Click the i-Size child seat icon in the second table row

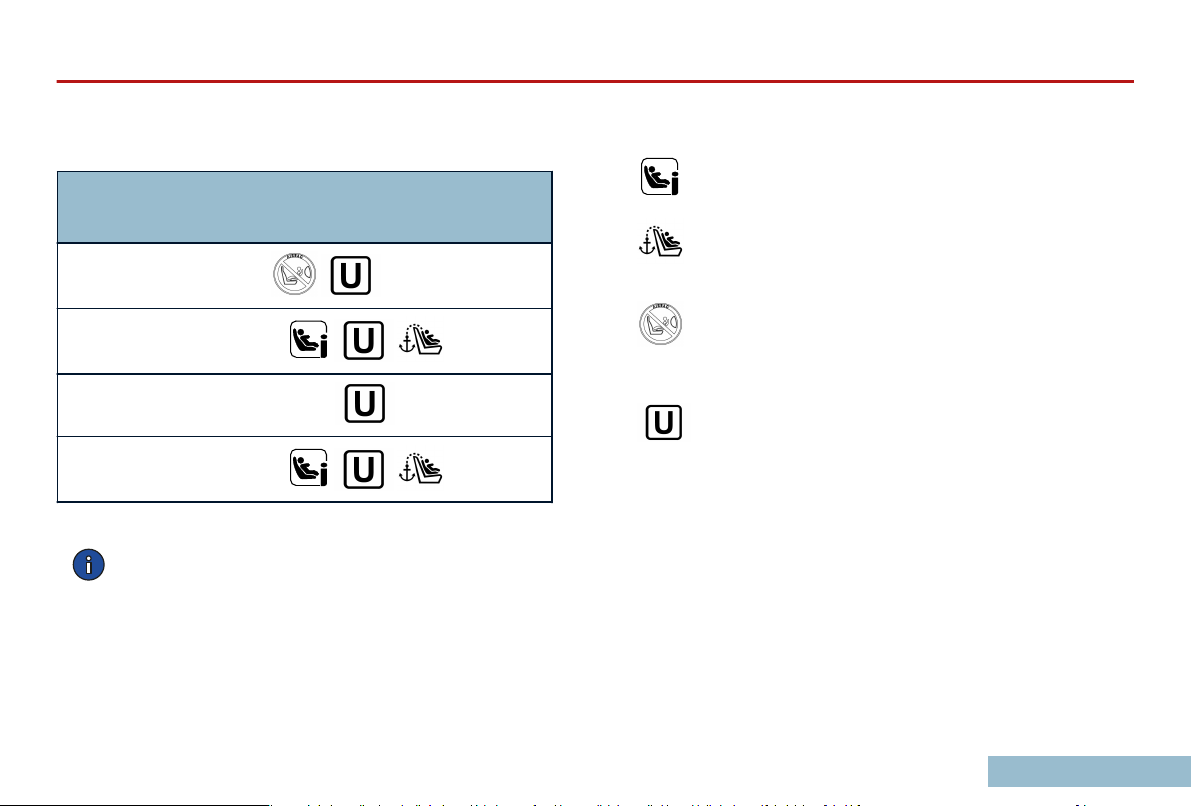pyautogui.click(x=309, y=340)
